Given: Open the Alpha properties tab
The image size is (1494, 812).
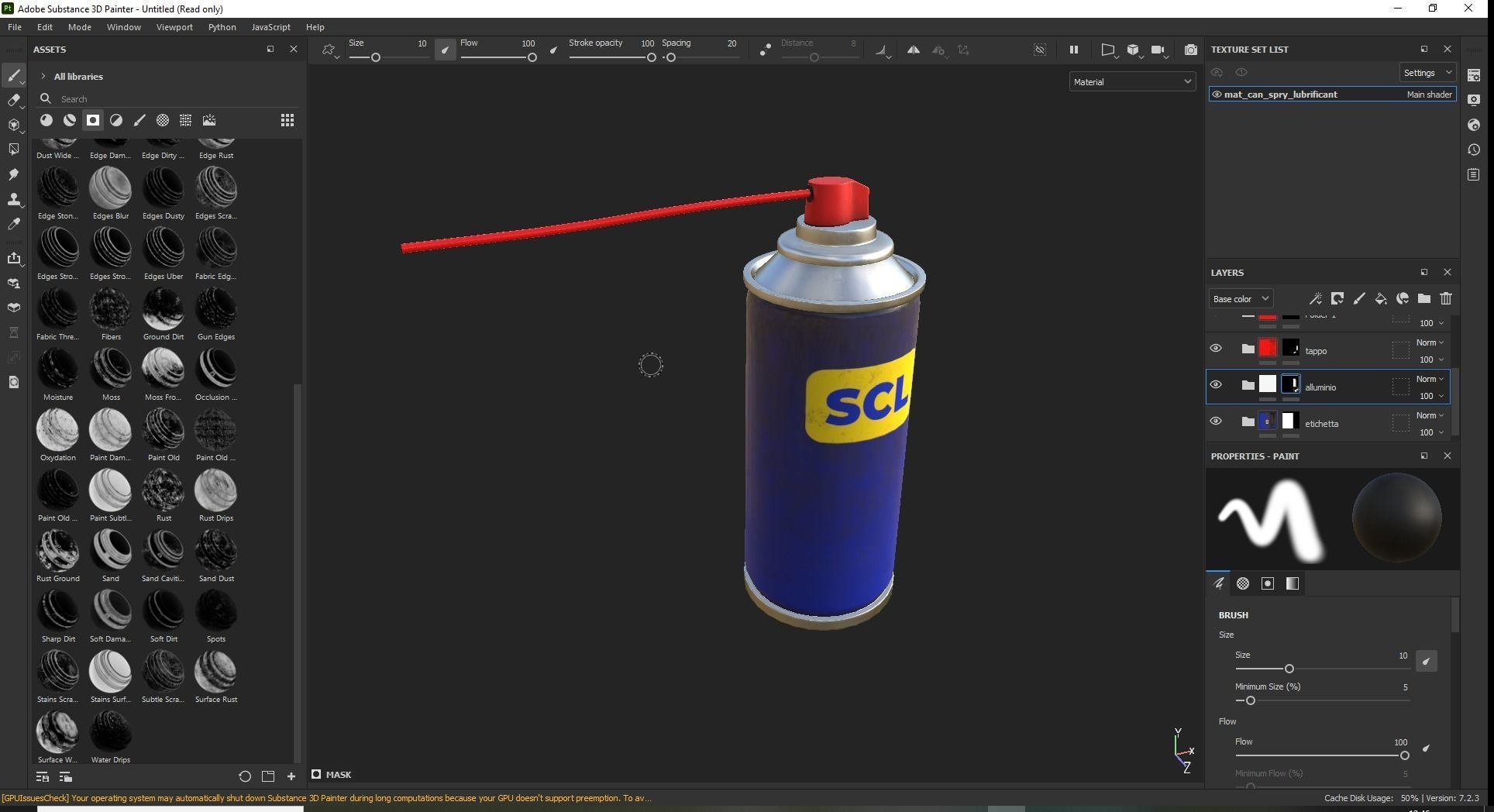Looking at the screenshot, I should [x=1243, y=583].
